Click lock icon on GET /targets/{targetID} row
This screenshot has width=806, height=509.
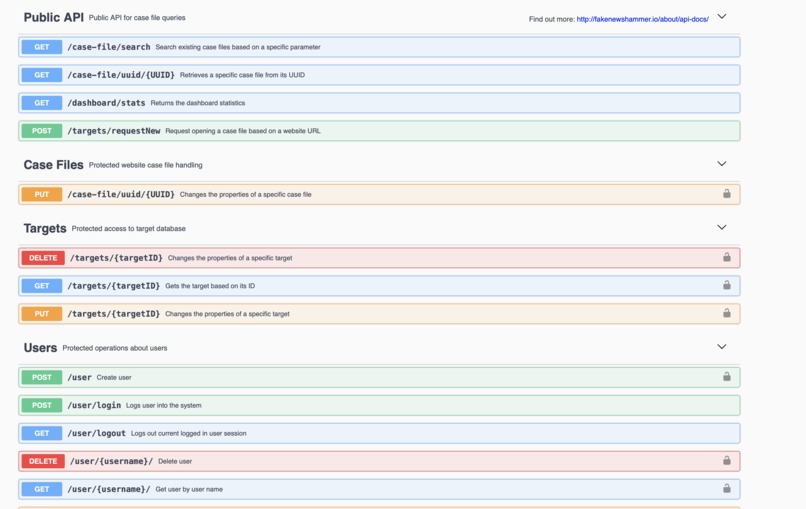click(726, 285)
